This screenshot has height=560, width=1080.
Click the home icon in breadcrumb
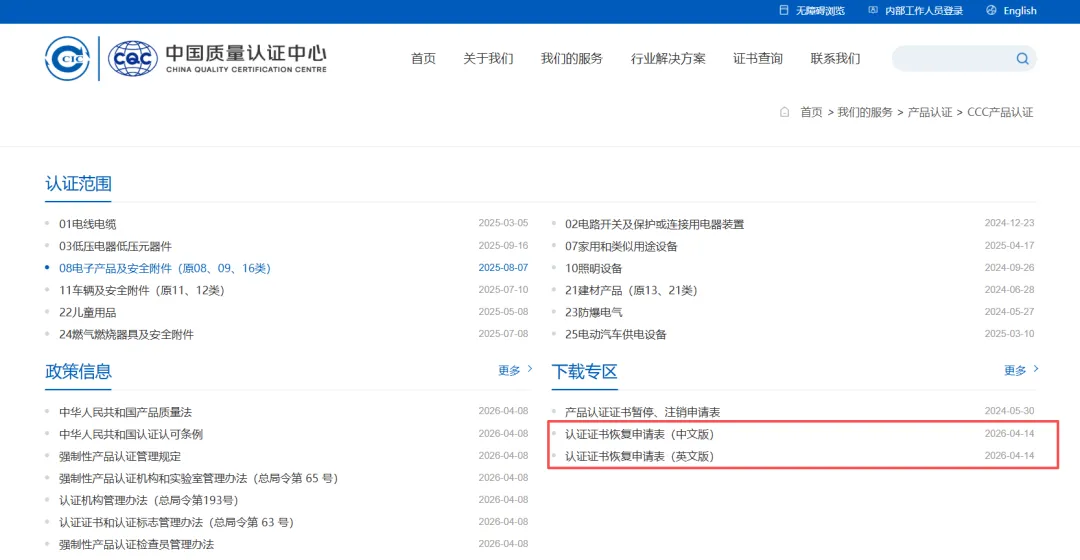coord(784,112)
